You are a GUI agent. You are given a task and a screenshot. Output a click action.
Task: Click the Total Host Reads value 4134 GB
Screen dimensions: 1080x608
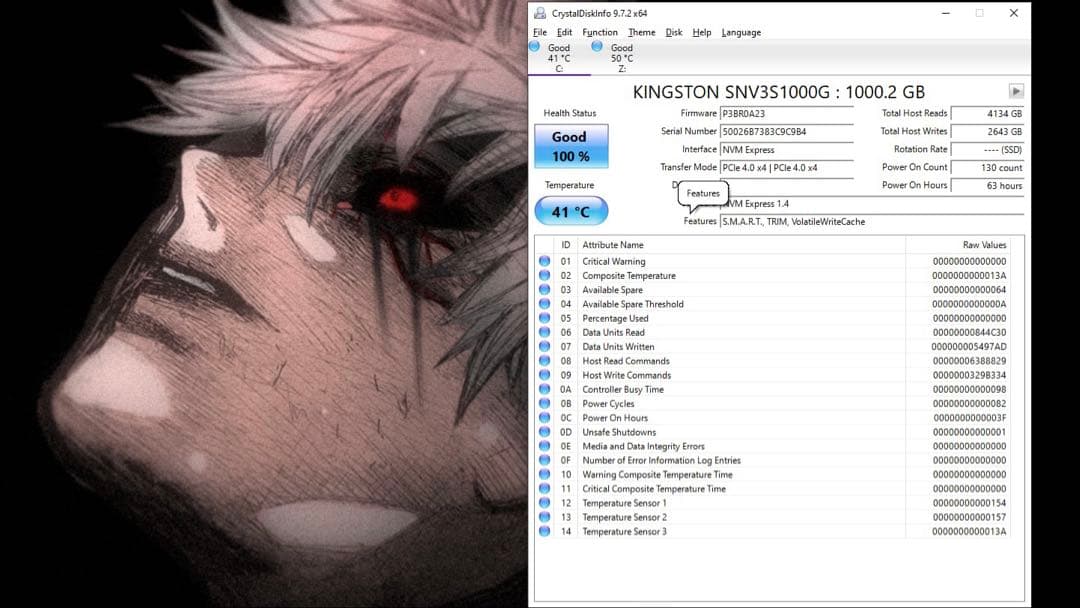987,114
